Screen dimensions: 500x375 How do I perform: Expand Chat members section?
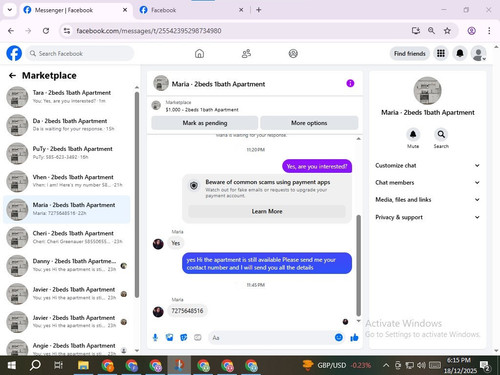tap(428, 182)
